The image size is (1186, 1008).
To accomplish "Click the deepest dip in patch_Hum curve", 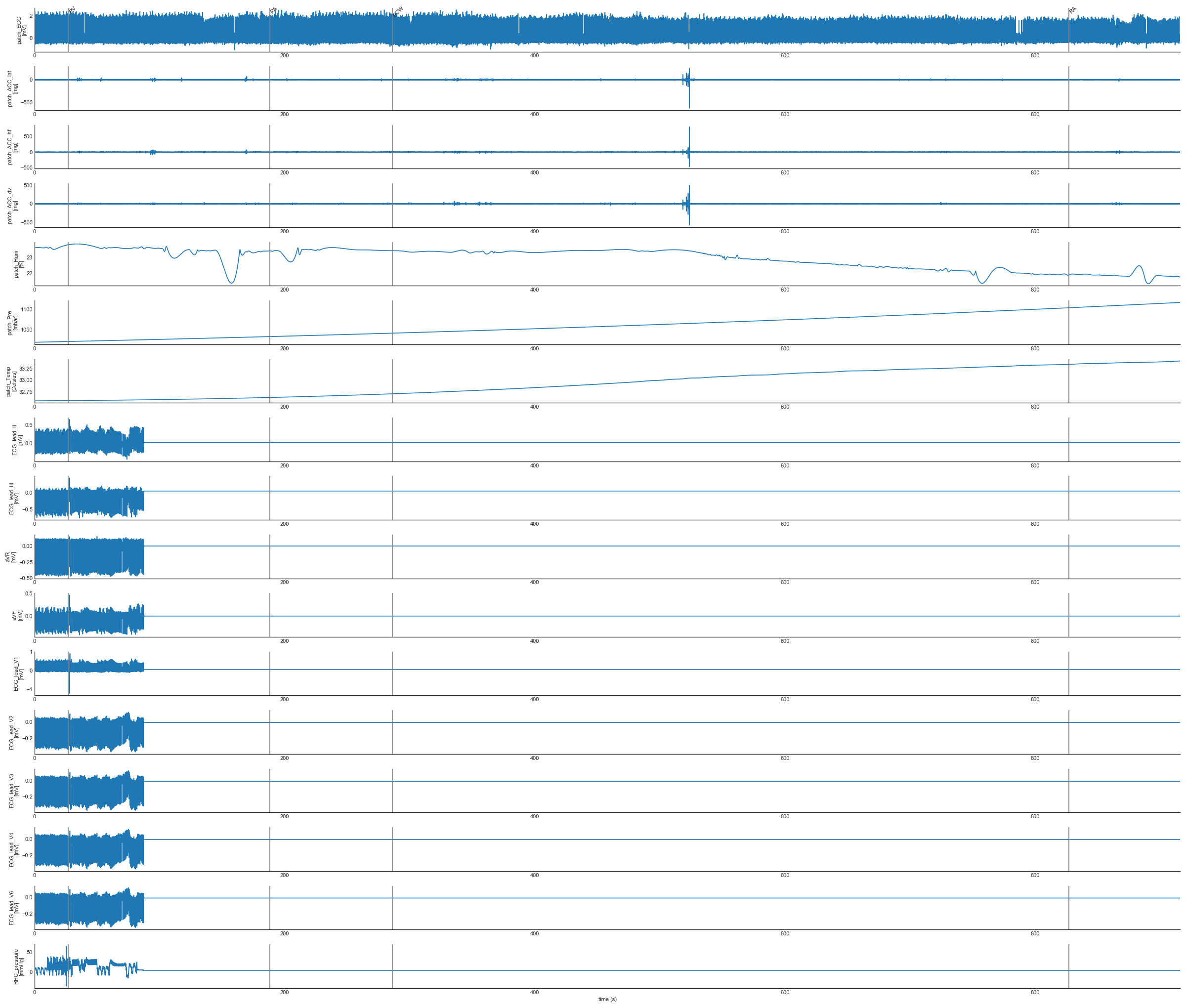I will point(231,282).
